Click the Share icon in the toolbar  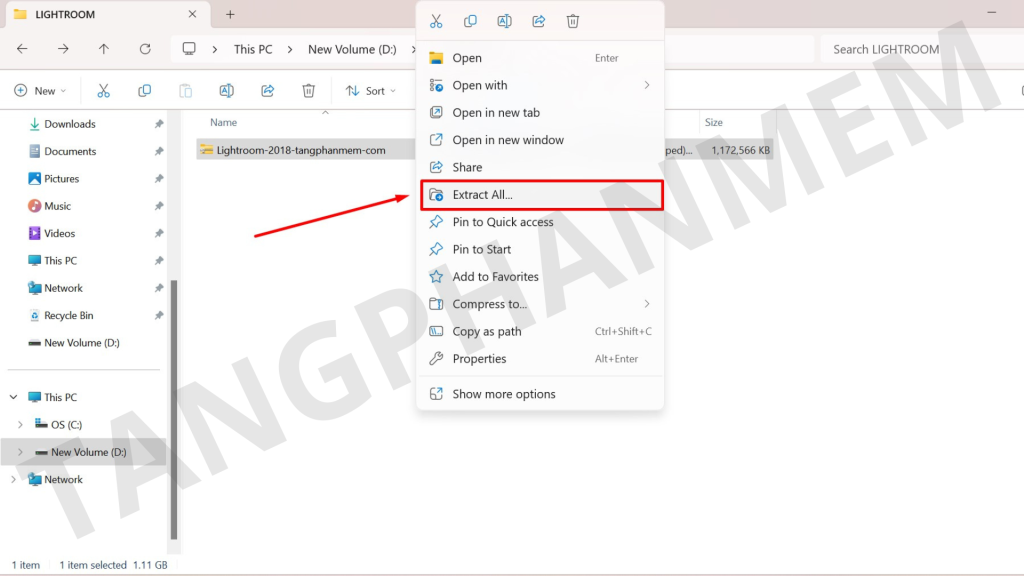[267, 91]
